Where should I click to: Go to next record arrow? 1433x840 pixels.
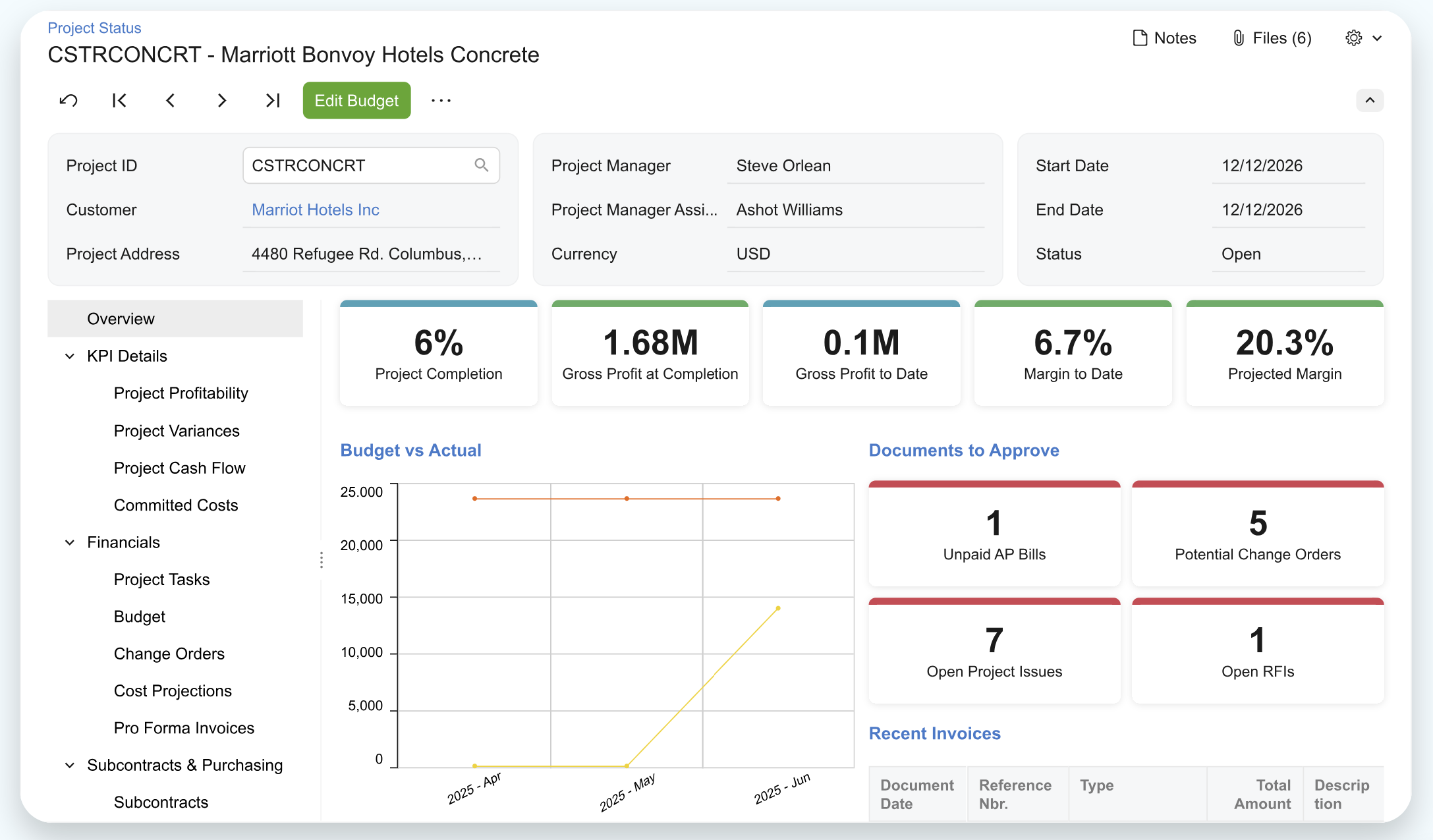click(x=221, y=101)
